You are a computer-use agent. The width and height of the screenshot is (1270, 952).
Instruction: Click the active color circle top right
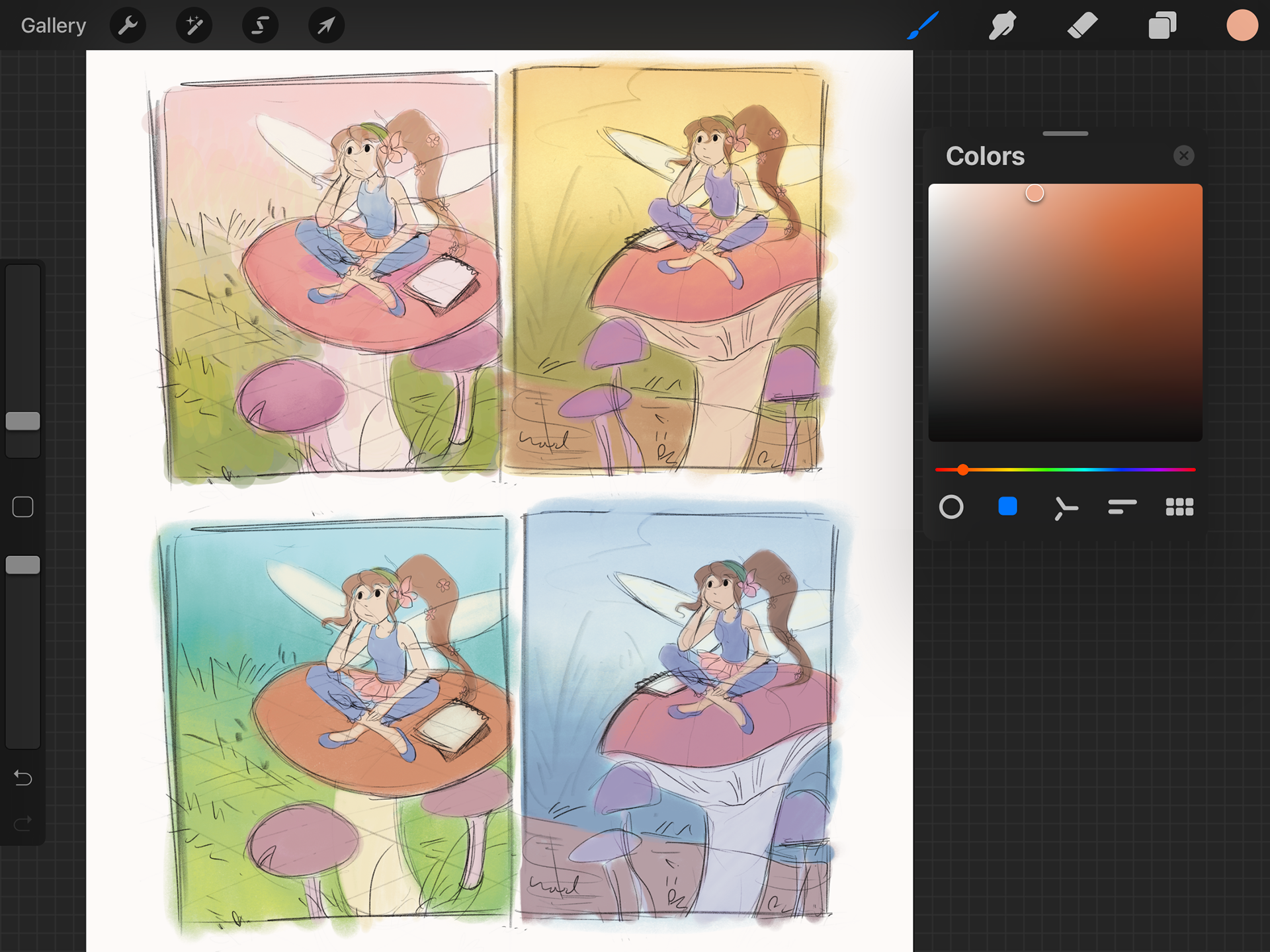[1242, 26]
